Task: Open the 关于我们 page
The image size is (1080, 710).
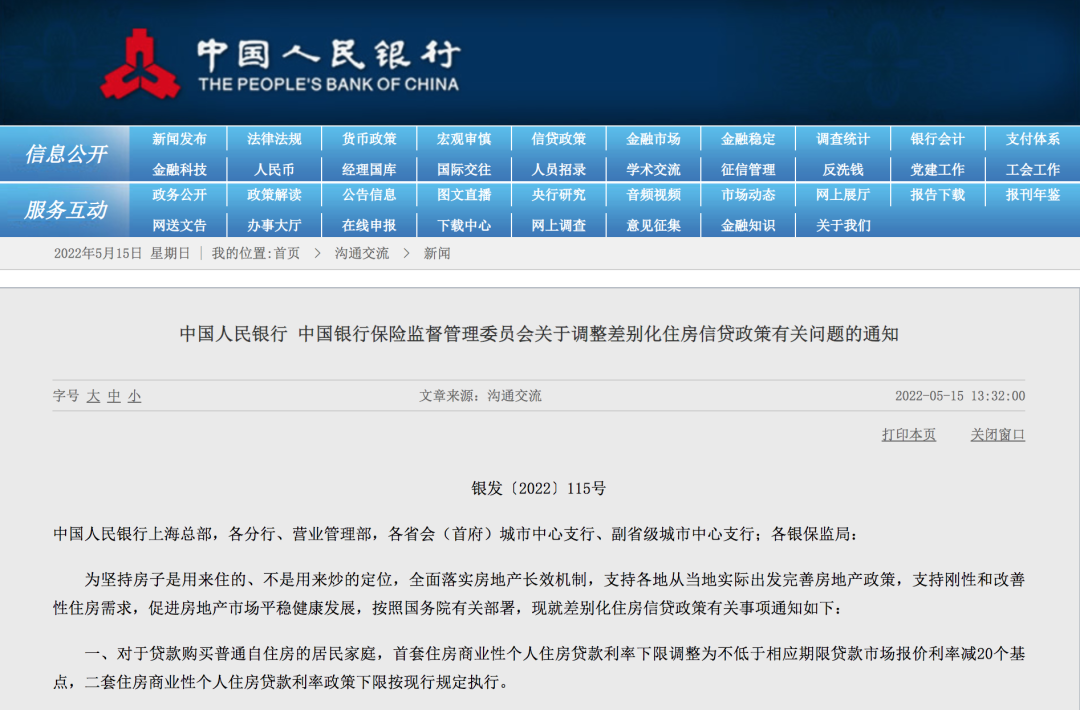Action: (x=842, y=226)
